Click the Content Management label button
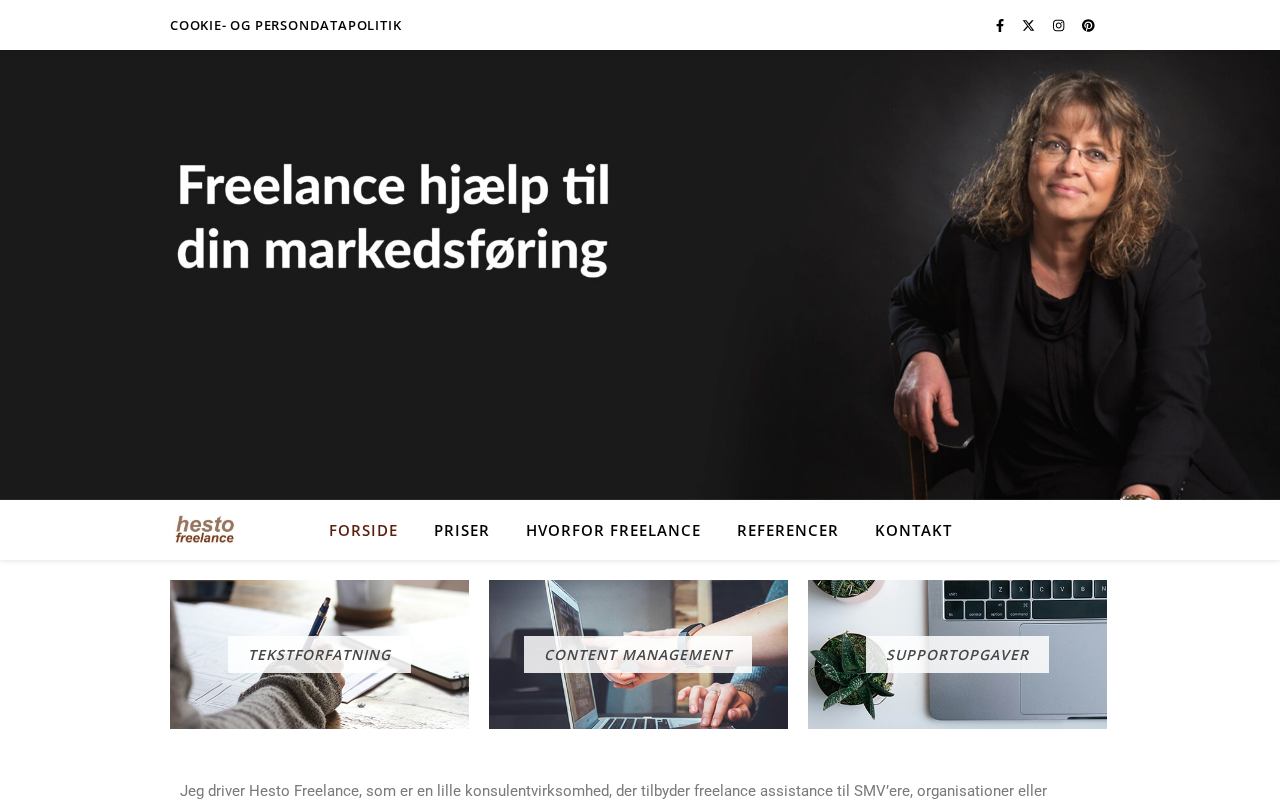Viewport: 1280px width, 800px height. pos(638,655)
